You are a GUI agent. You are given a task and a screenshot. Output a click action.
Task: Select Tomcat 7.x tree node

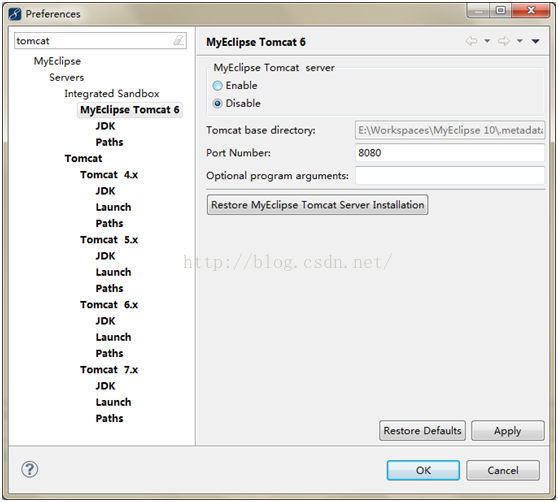[x=109, y=370]
